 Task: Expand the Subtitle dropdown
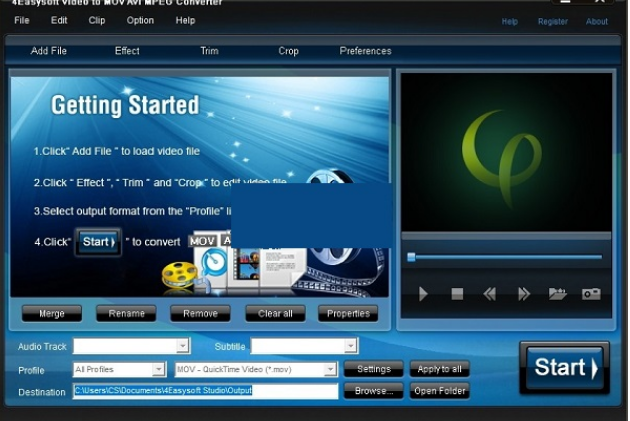coord(351,346)
